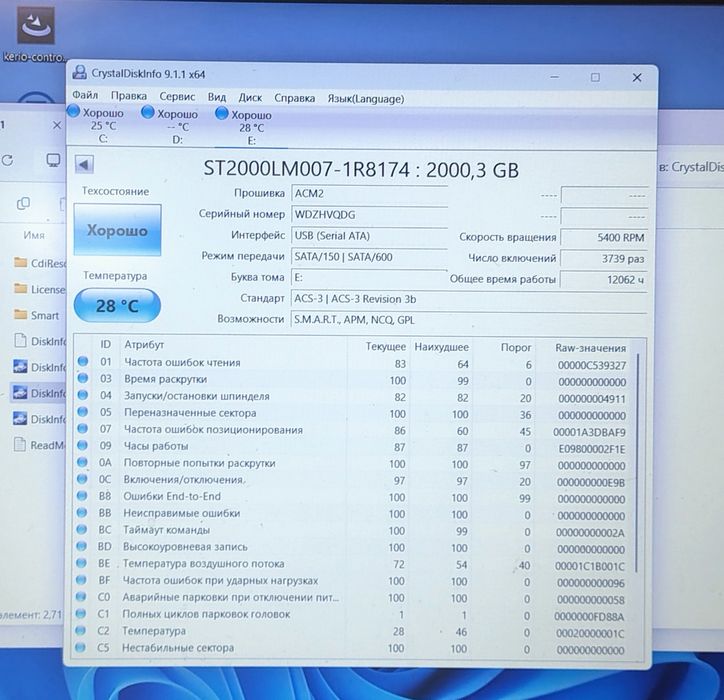Open the Язык(Language) menu

coord(366,99)
